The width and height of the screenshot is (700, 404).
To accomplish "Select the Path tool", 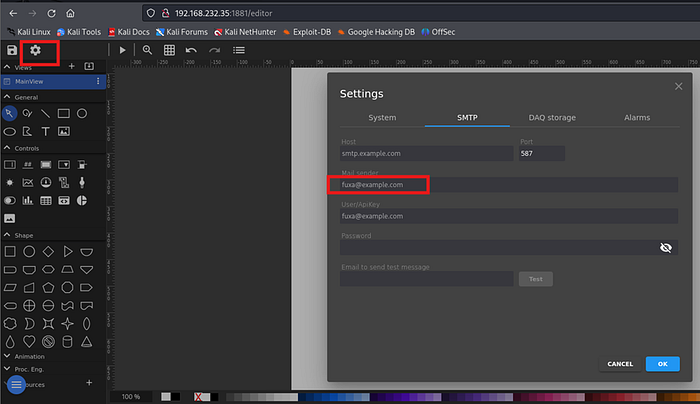I will pos(28,132).
